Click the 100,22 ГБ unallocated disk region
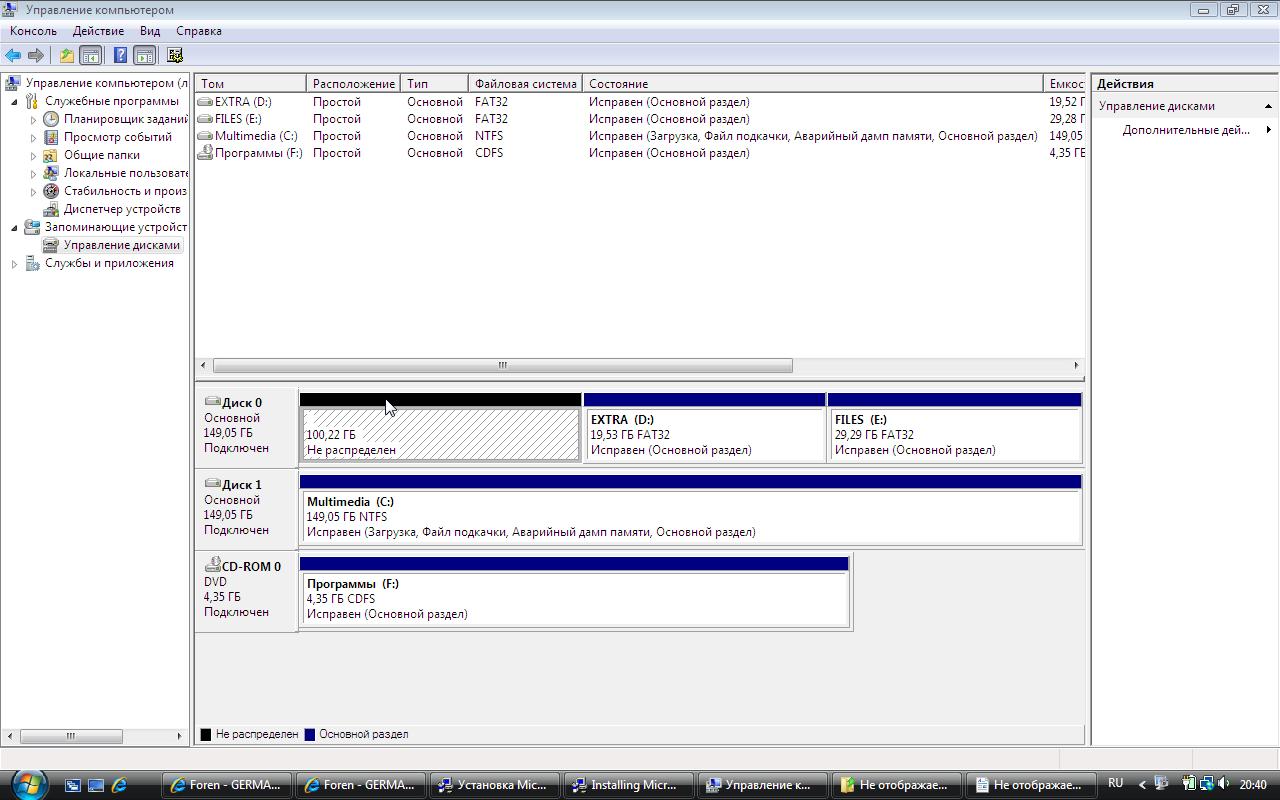The width and height of the screenshot is (1280, 800). click(x=440, y=435)
